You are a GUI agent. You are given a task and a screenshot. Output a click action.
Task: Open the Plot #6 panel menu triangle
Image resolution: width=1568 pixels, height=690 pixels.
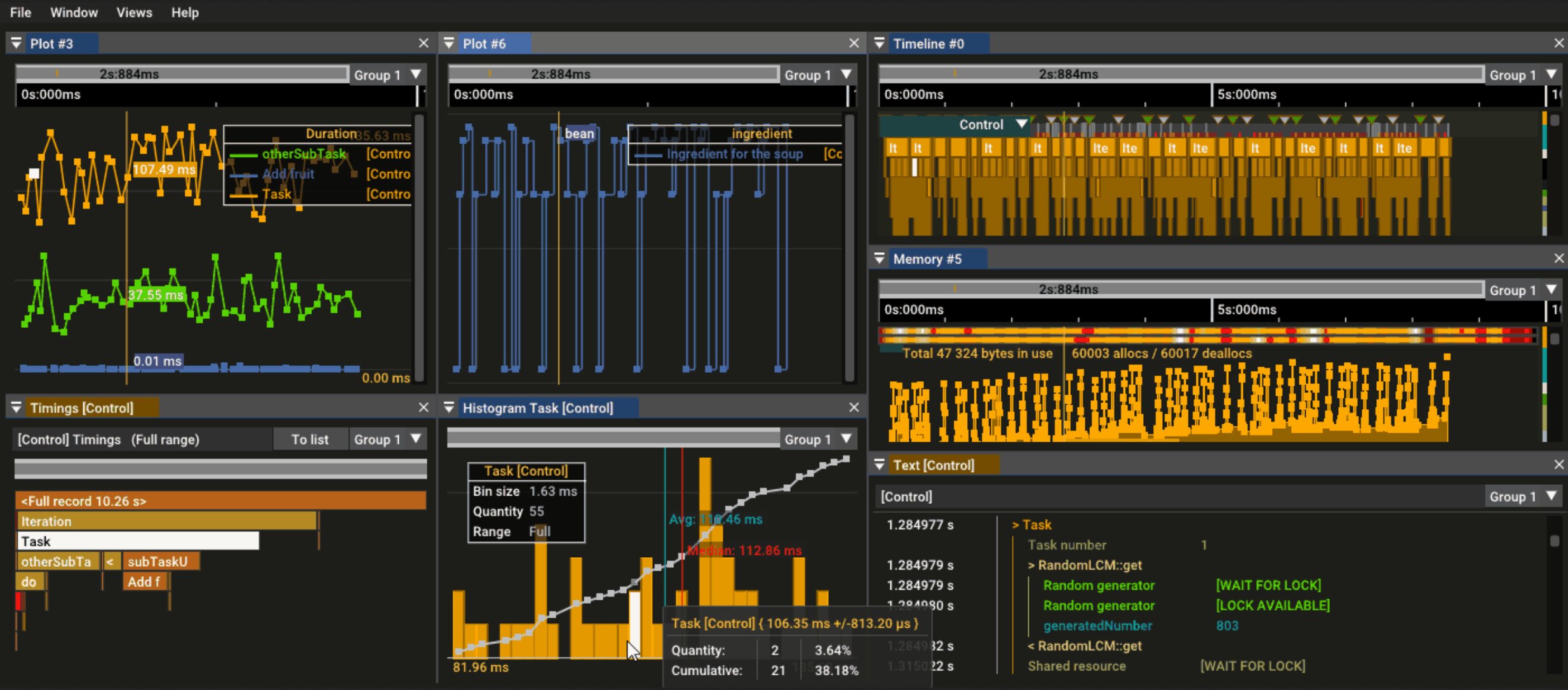[449, 43]
